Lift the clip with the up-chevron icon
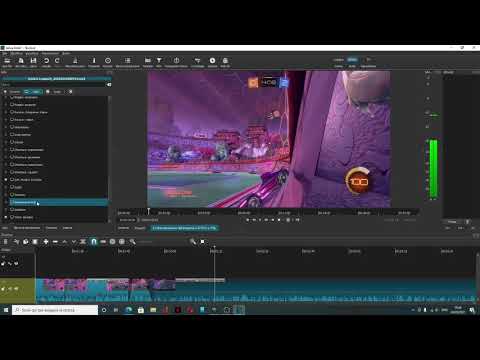This screenshot has width=480, height=360. coord(65,242)
